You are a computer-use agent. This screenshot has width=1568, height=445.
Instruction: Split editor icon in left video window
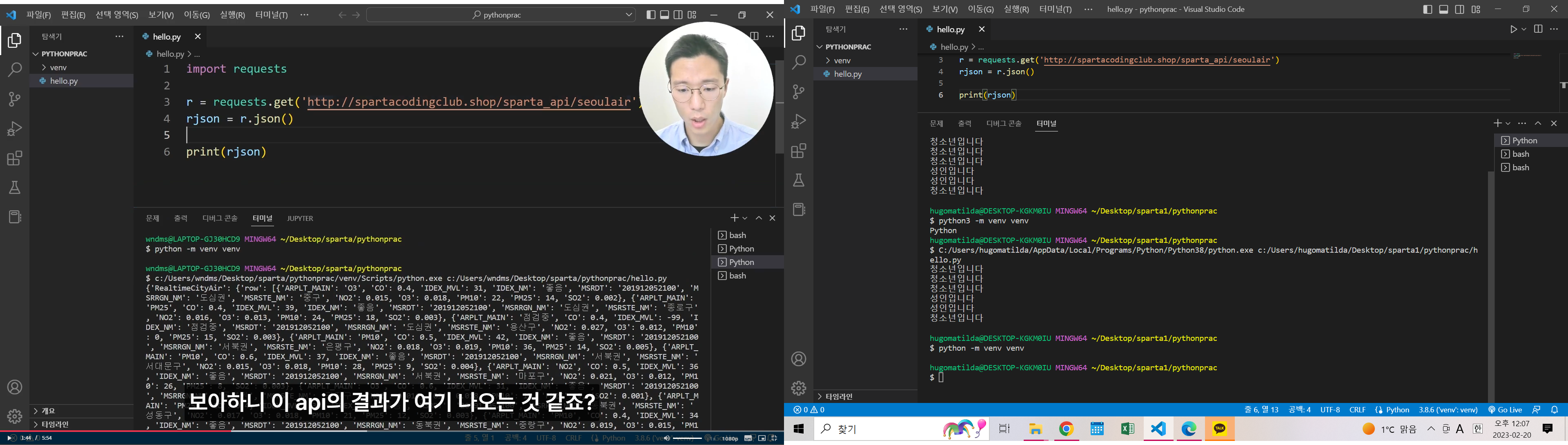tap(754, 36)
